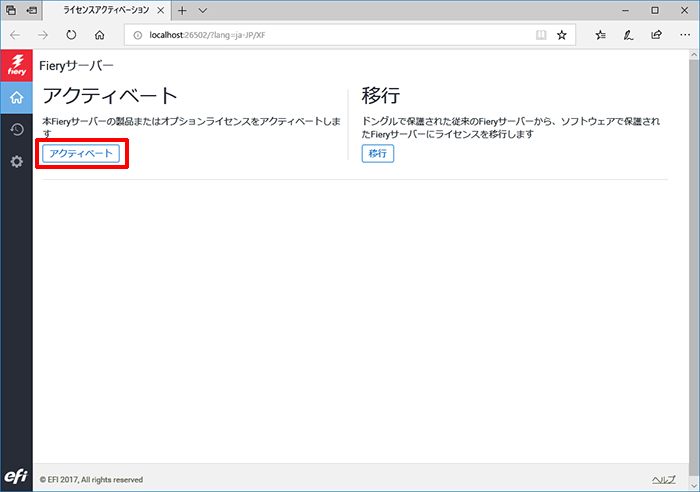Expand tab previews with the chevron

pos(203,11)
